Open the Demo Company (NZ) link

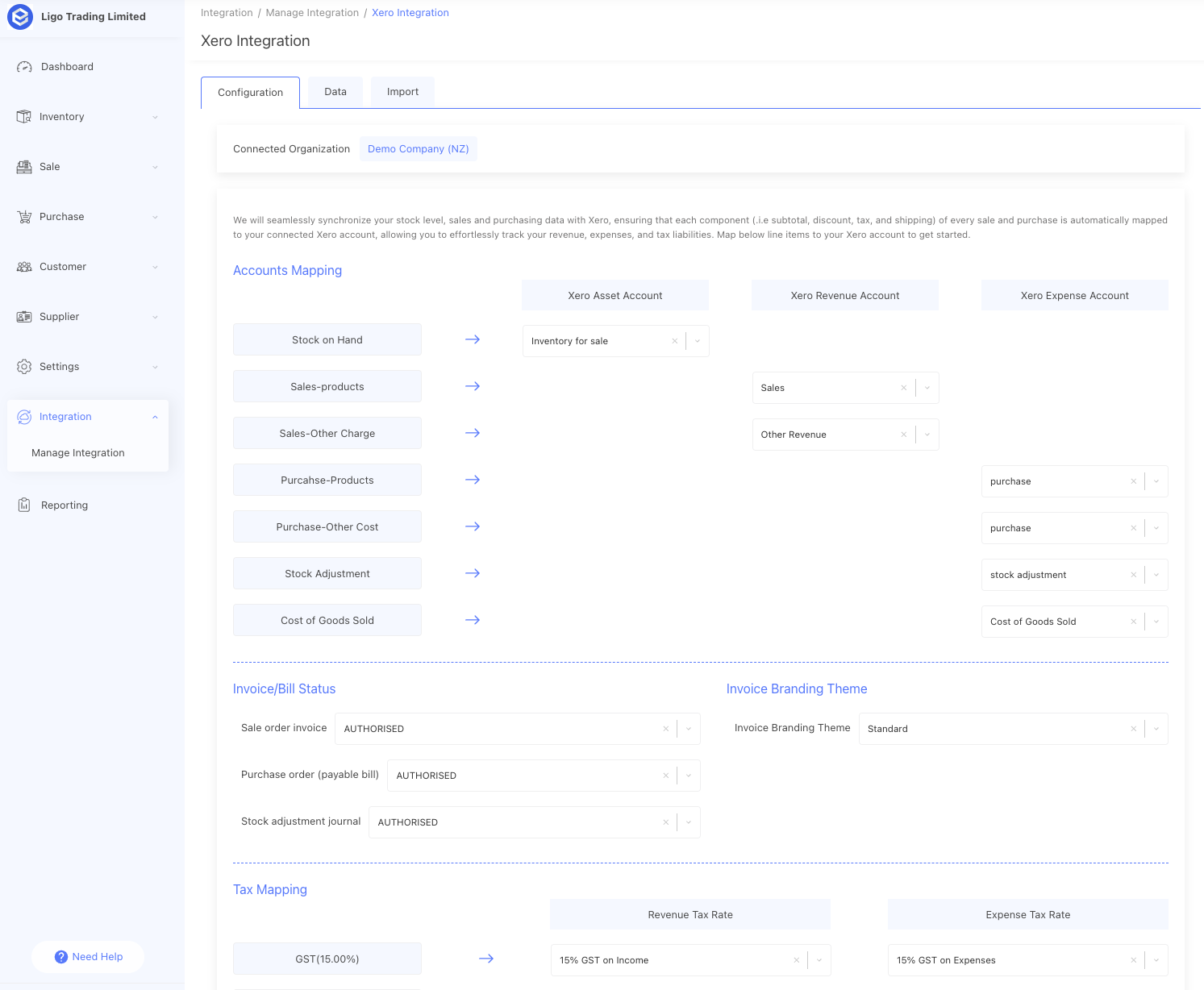click(x=418, y=149)
